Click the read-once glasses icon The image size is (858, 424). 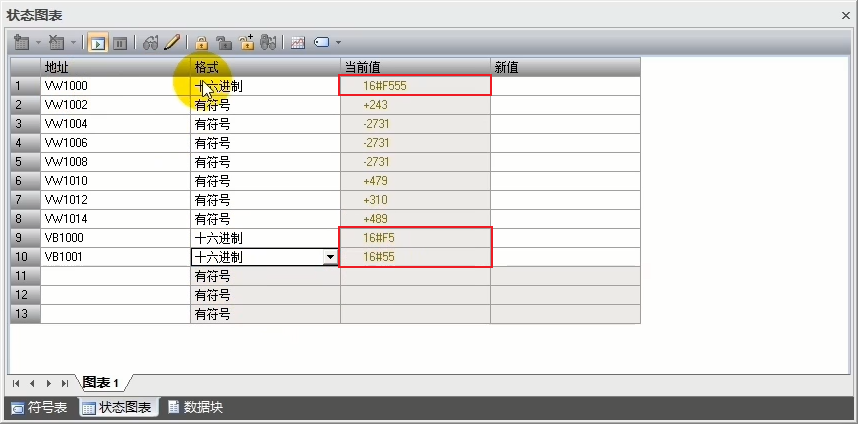150,43
